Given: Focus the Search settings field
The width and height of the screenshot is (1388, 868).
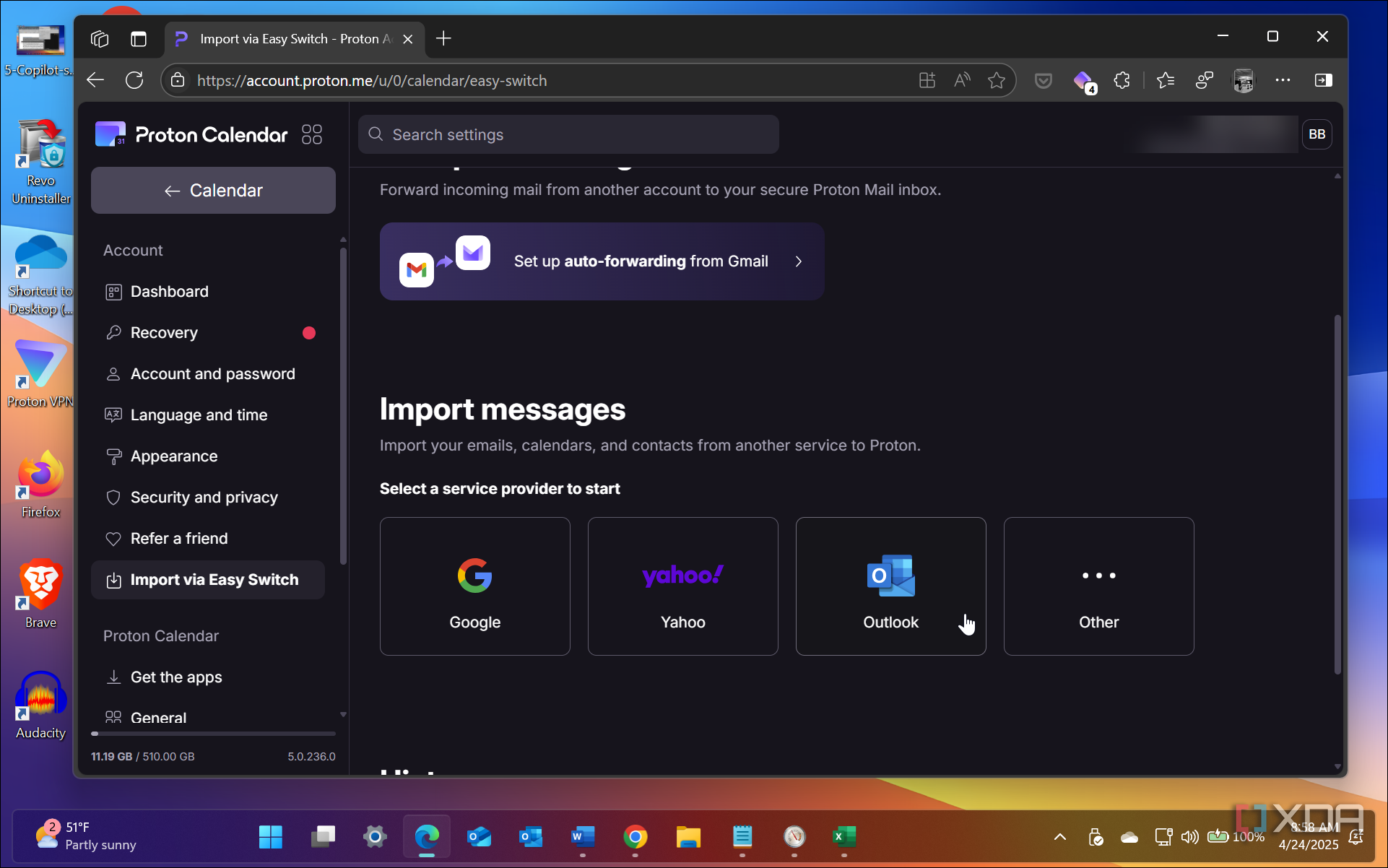Looking at the screenshot, I should [x=568, y=134].
